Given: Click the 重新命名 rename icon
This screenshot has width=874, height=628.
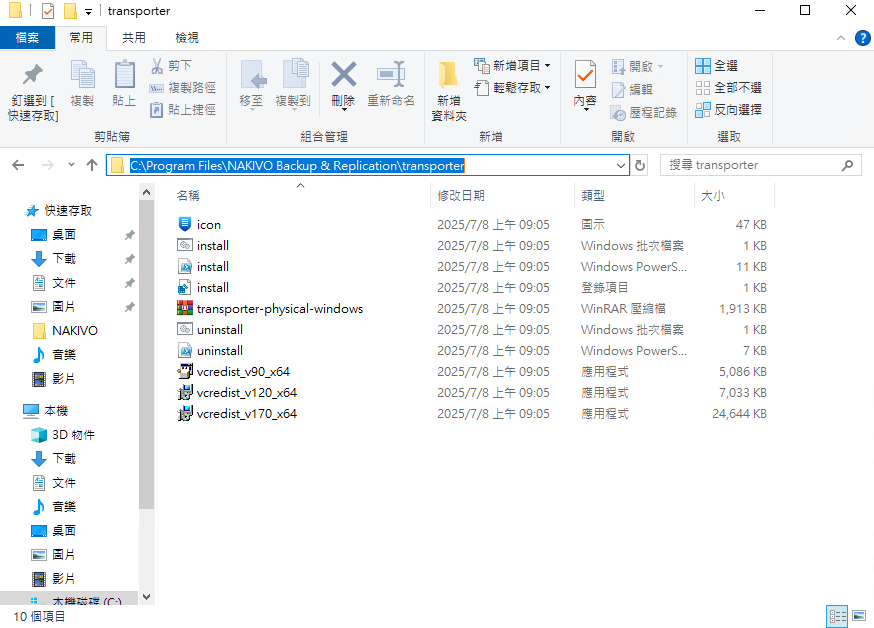Looking at the screenshot, I should tap(391, 74).
